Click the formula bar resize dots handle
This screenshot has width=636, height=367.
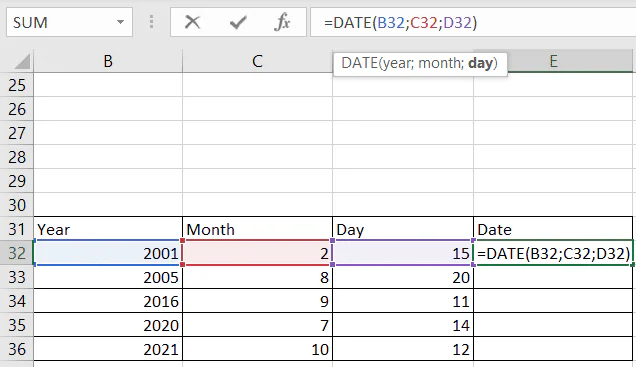151,22
